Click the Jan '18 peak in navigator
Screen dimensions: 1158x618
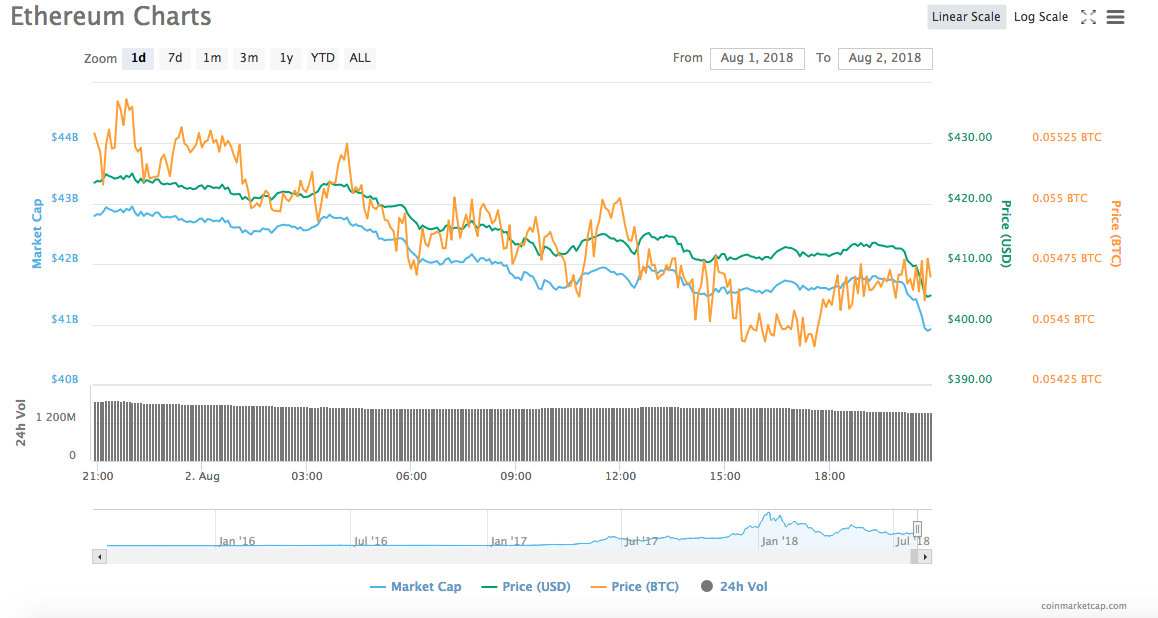(769, 515)
